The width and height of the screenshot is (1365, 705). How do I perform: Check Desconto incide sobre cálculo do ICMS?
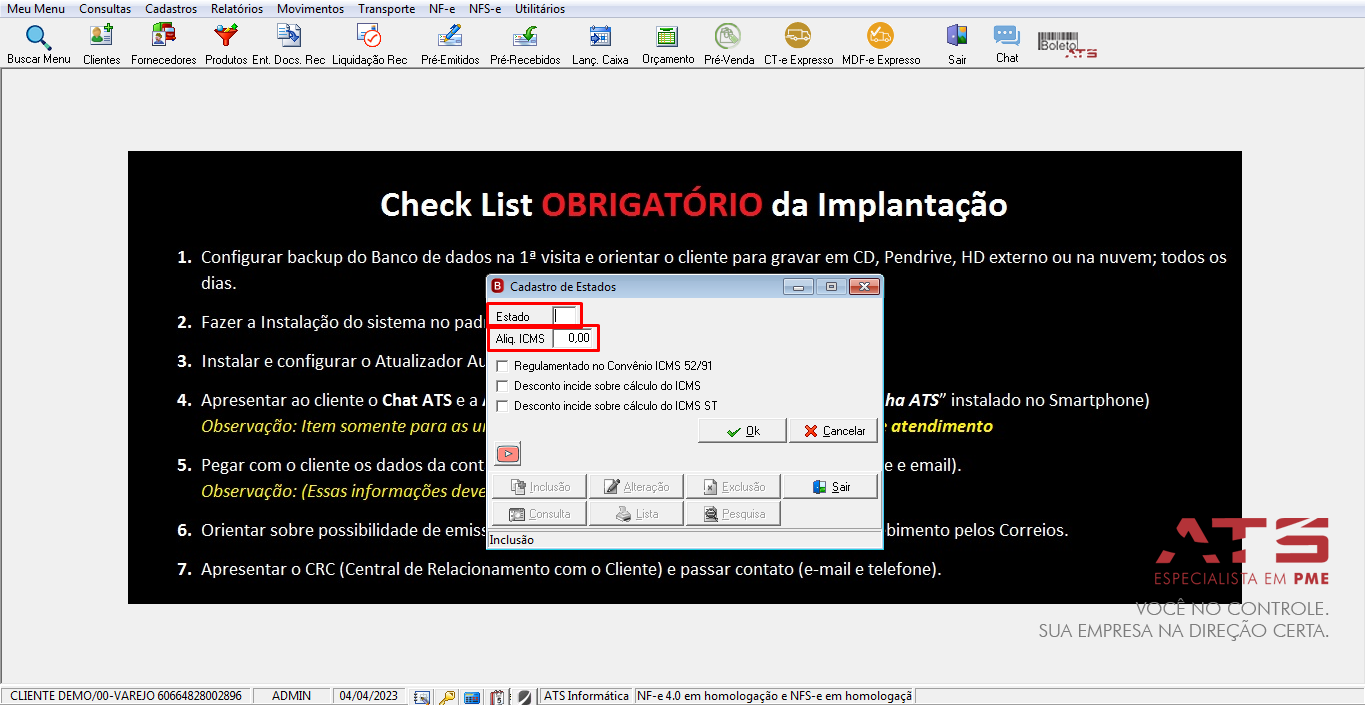[x=502, y=386]
